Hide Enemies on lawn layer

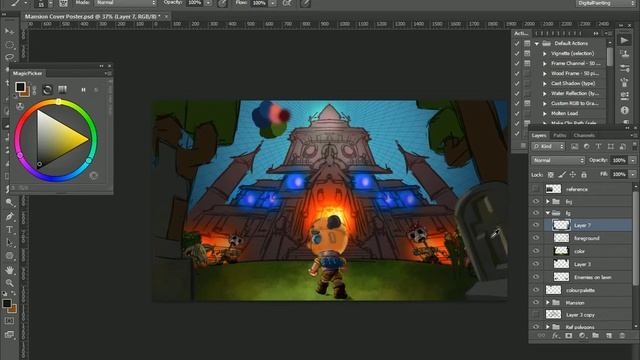pos(536,277)
